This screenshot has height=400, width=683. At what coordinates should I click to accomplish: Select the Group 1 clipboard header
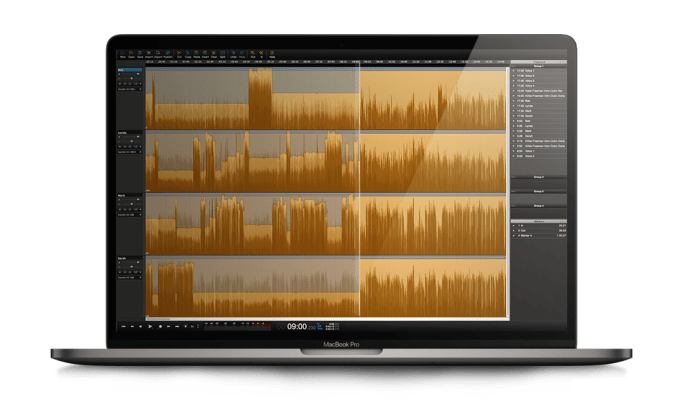point(539,66)
